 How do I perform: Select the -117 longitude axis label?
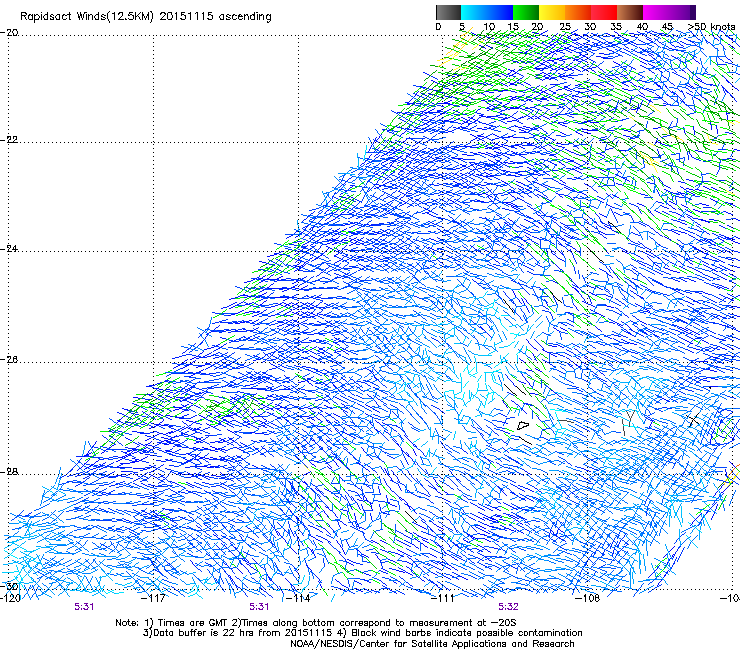point(154,598)
